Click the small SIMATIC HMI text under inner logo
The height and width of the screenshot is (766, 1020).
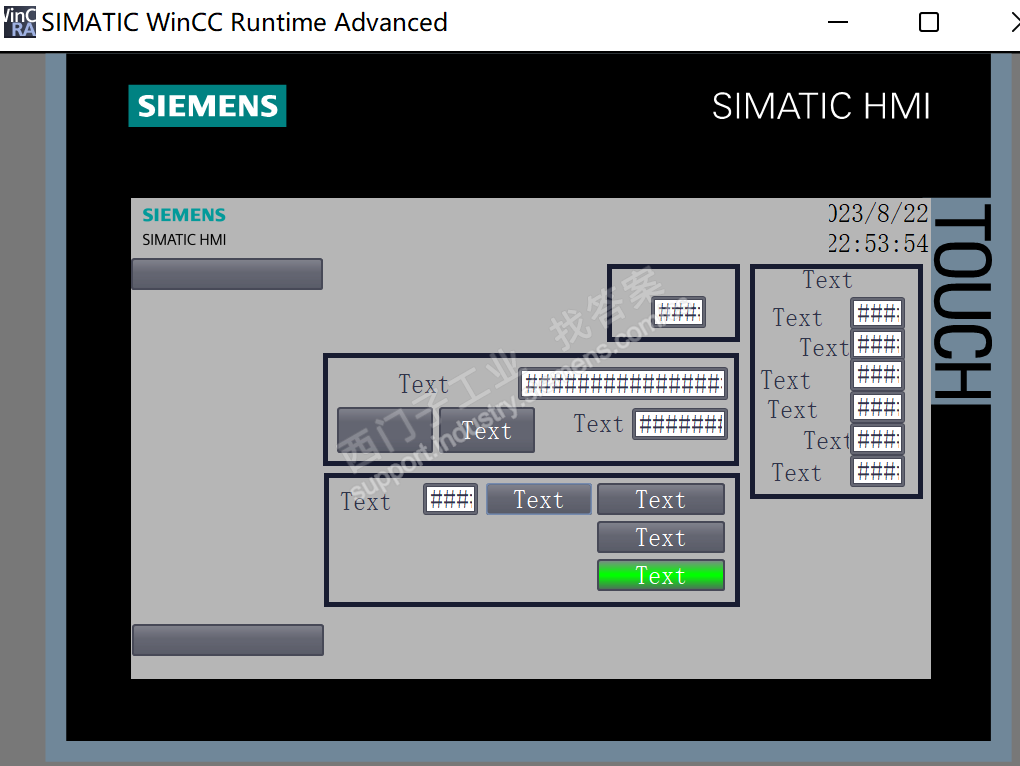pyautogui.click(x=184, y=240)
